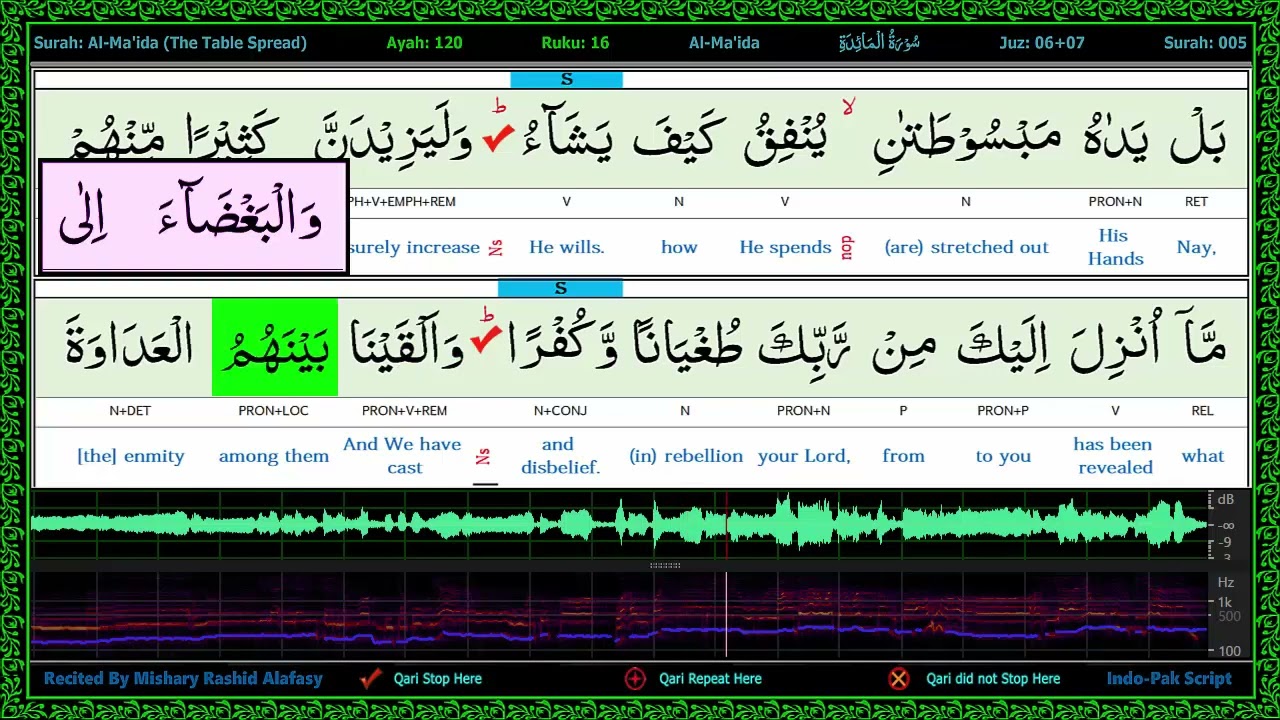
Task: Click the 'Qari did not Stop Here' text
Action: [993, 679]
